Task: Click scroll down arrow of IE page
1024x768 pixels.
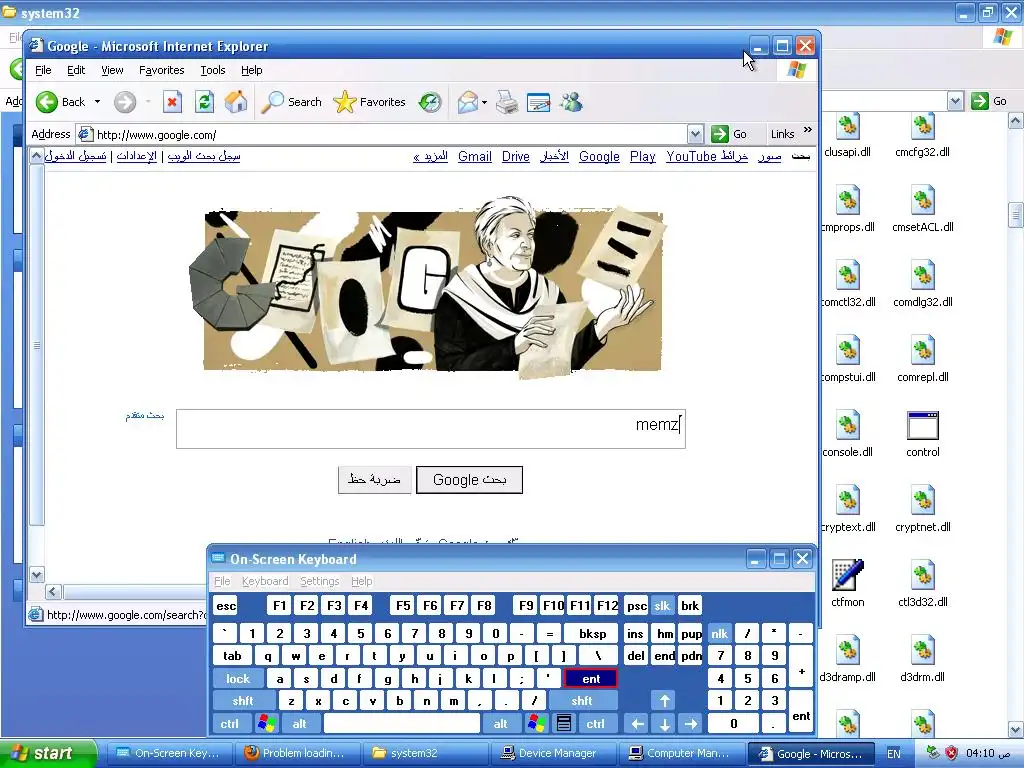Action: 37,575
